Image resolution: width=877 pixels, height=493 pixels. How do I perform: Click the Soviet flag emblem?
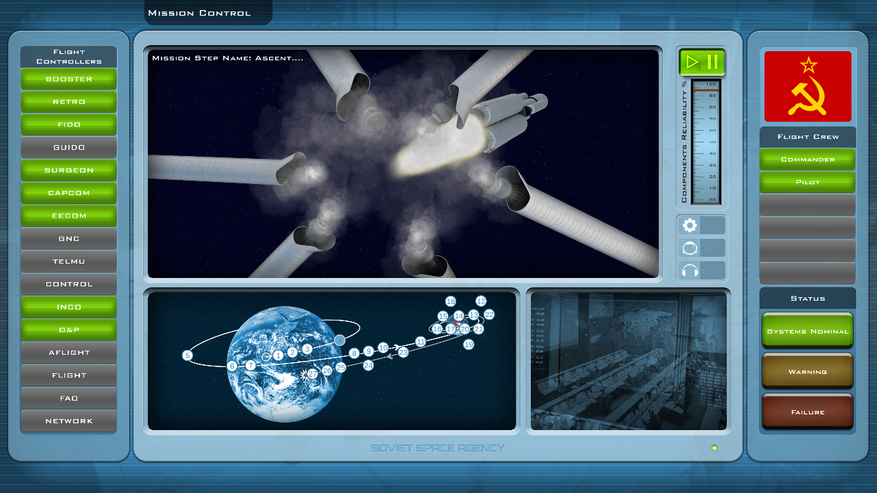(807, 87)
